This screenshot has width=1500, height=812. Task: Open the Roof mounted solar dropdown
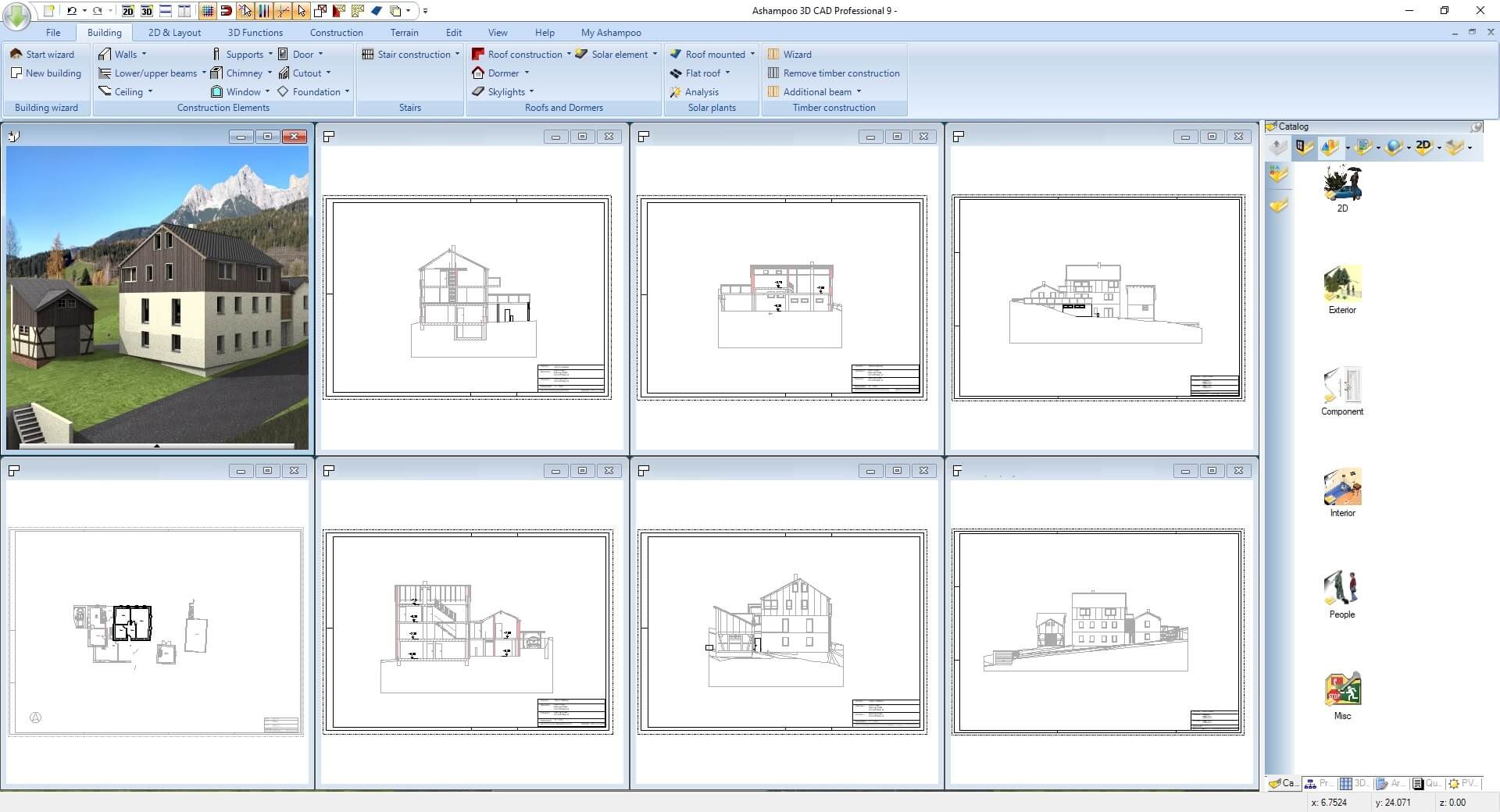point(752,54)
